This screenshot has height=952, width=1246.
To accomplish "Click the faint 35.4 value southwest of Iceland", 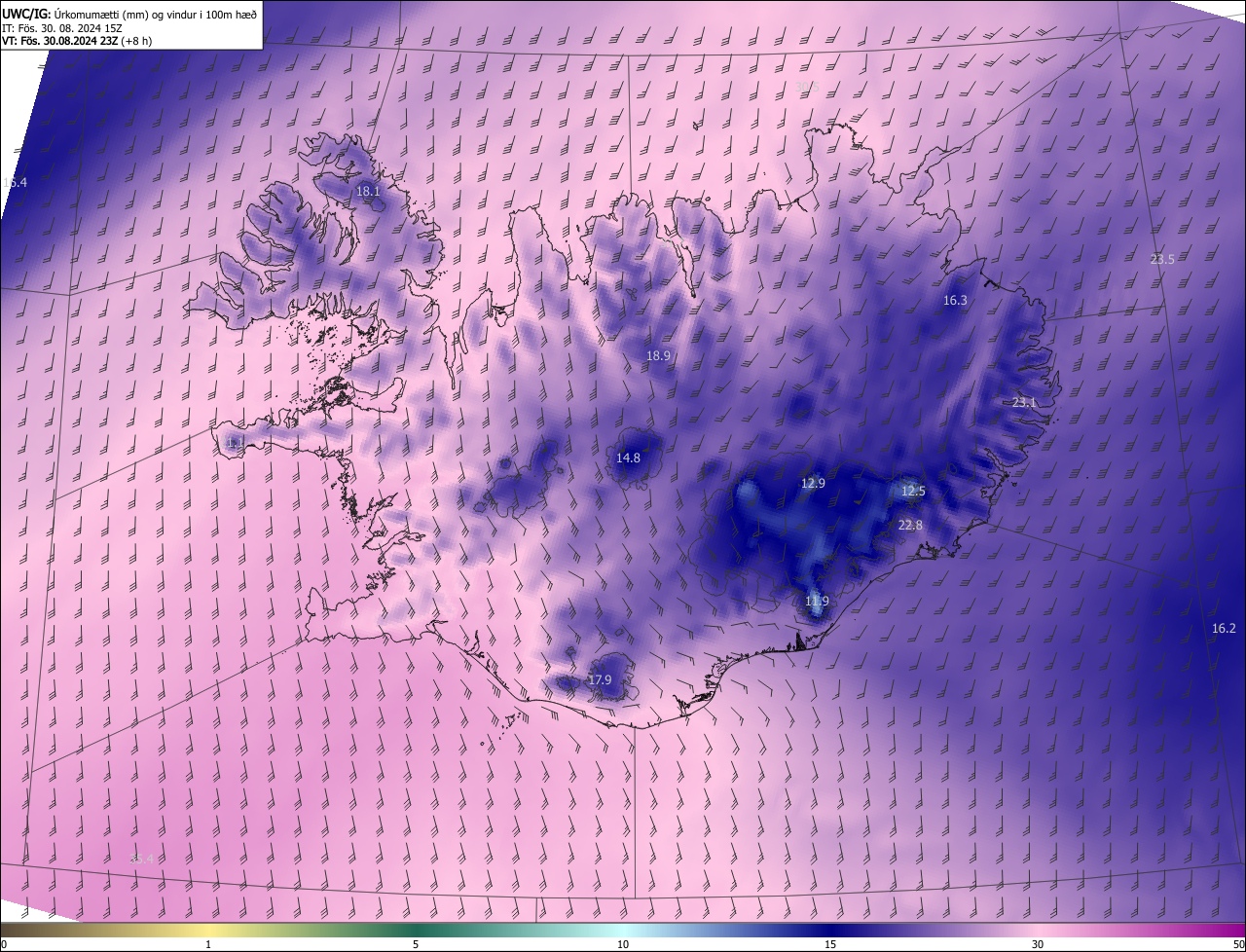I will point(141,859).
